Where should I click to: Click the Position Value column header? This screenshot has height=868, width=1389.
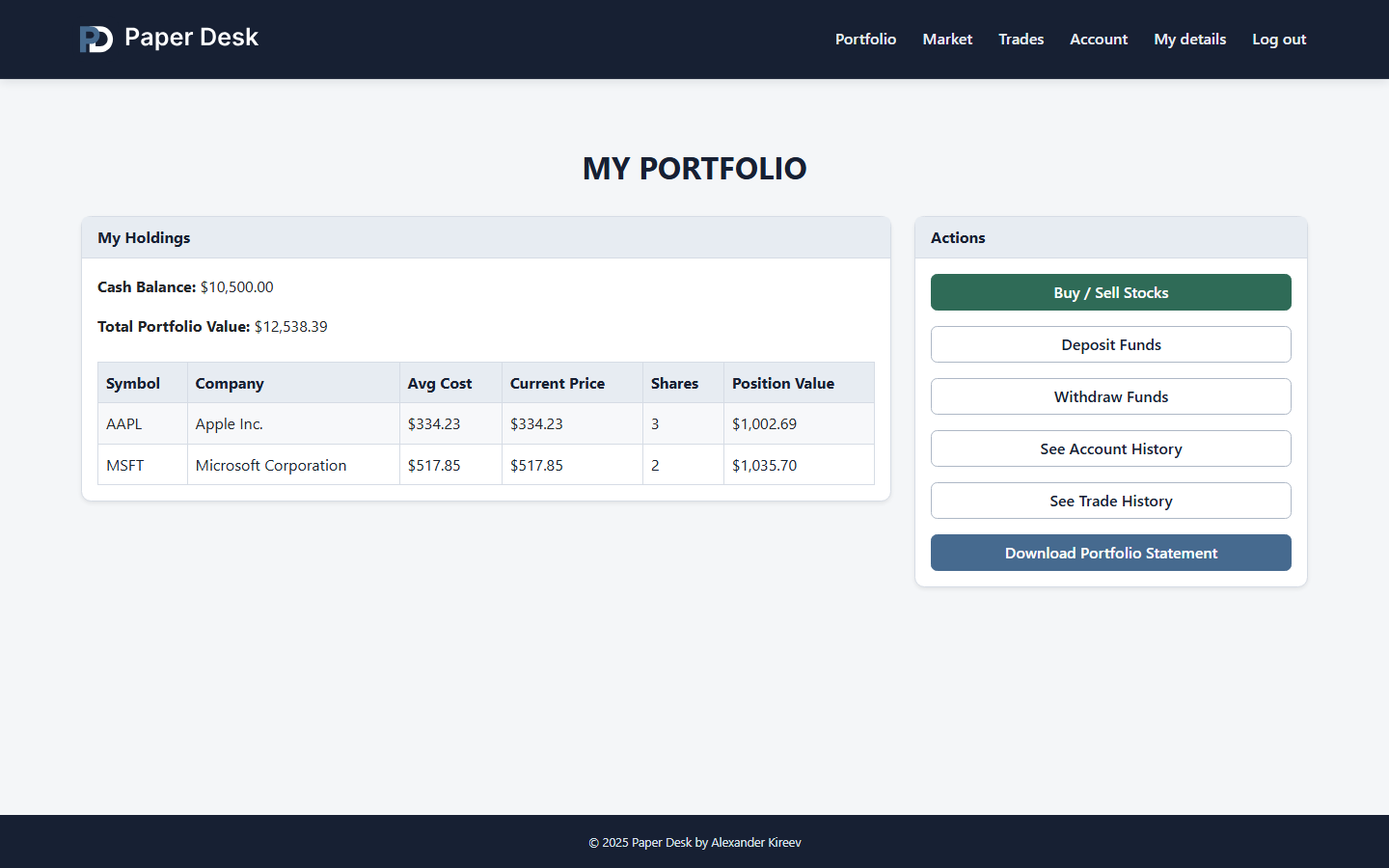(x=799, y=383)
